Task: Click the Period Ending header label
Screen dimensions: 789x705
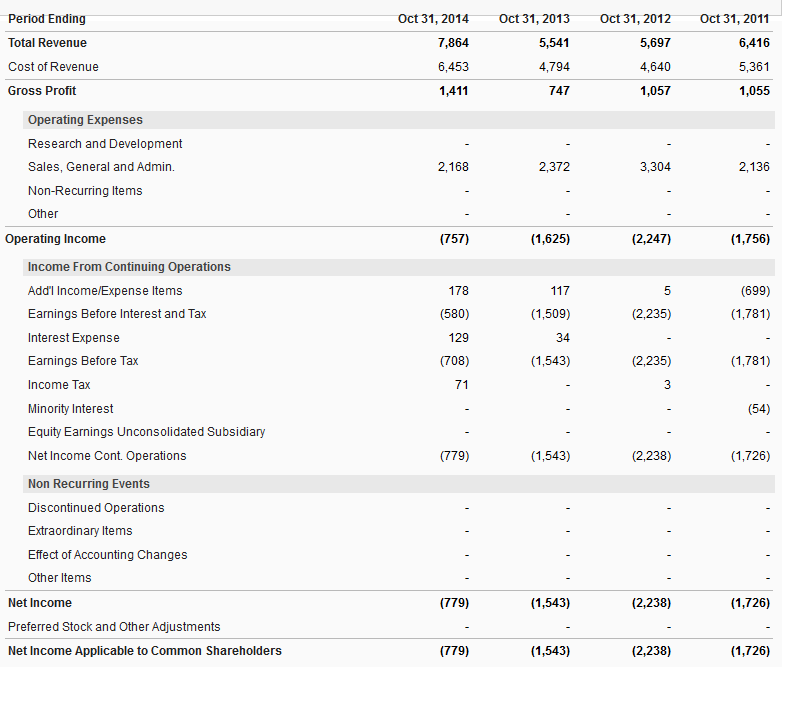Action: click(47, 19)
